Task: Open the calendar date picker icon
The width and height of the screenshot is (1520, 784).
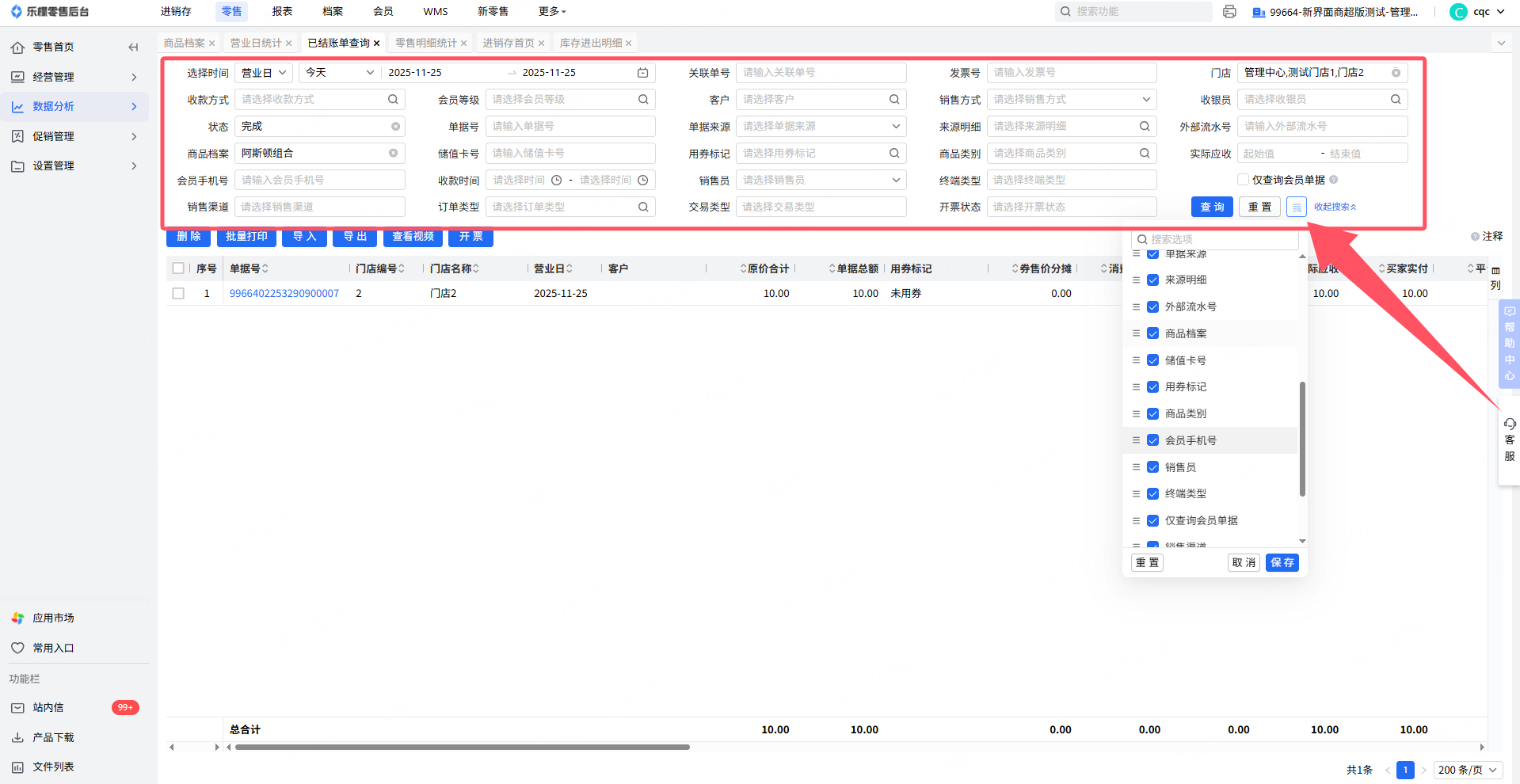Action: (642, 73)
